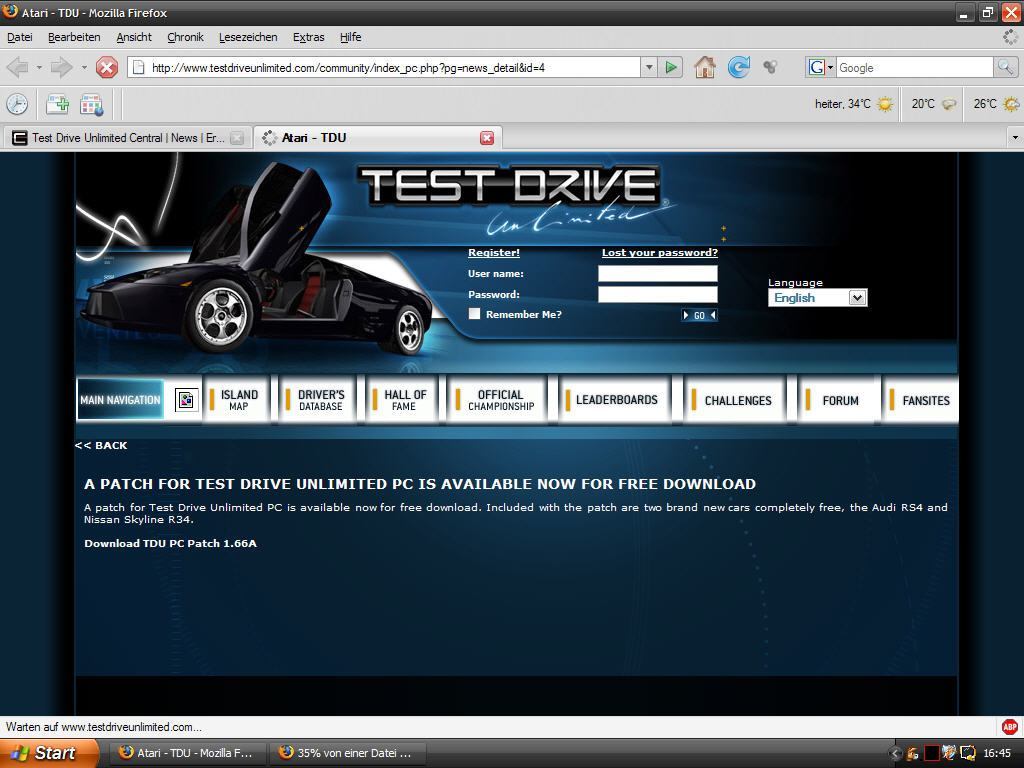Click the Password input field

658,295
